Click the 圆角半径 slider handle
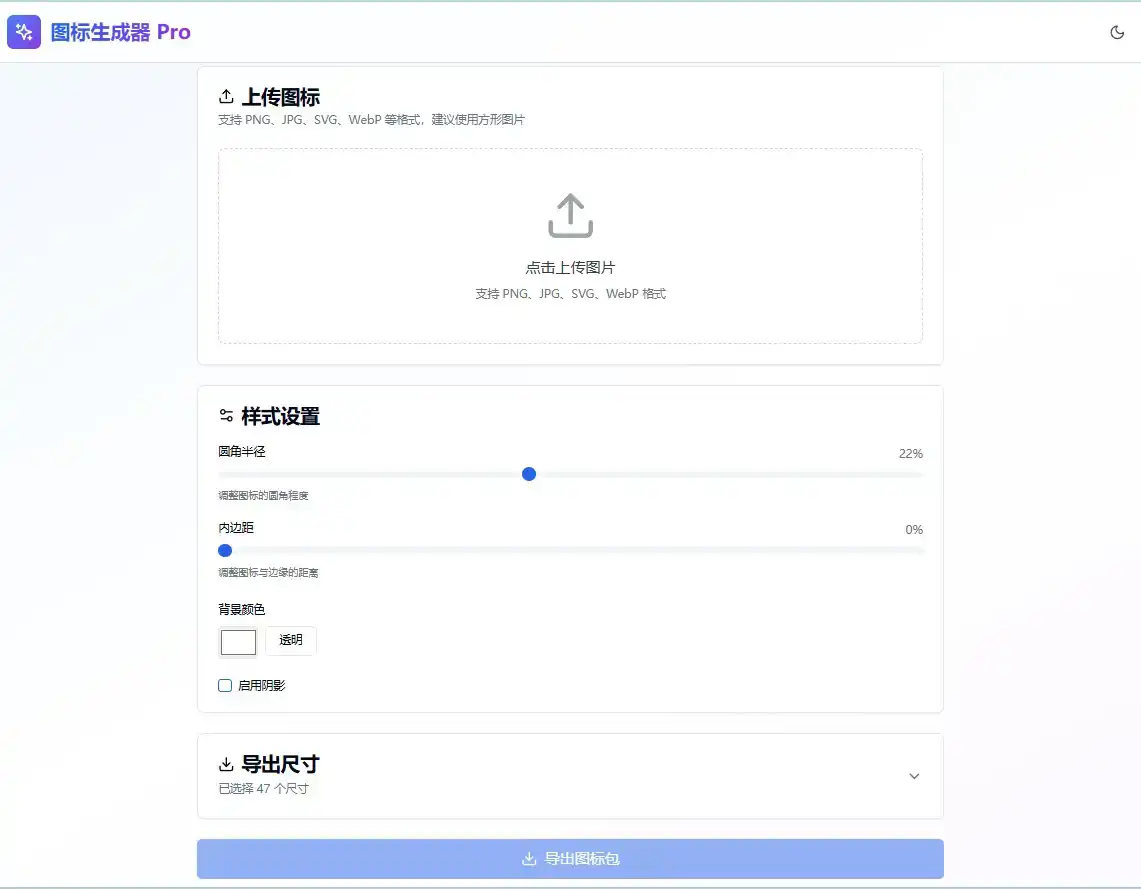1141x889 pixels. [528, 474]
